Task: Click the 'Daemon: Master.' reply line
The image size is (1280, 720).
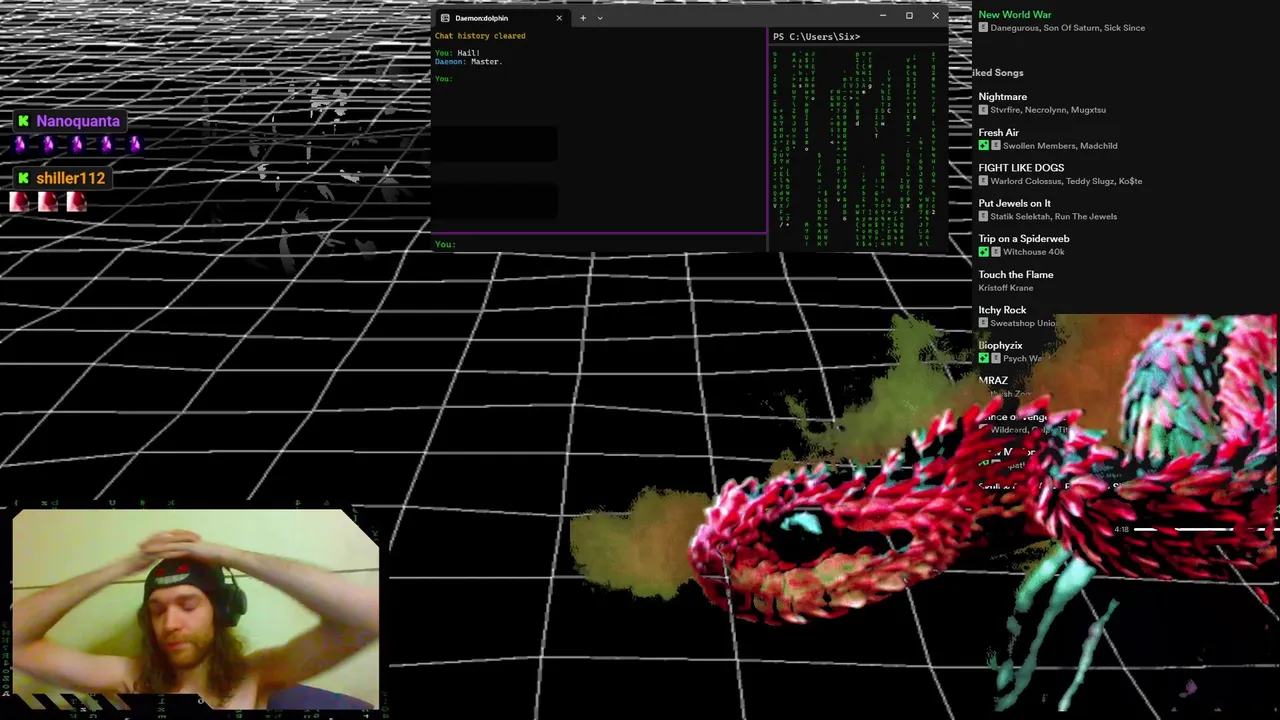Action: [468, 62]
